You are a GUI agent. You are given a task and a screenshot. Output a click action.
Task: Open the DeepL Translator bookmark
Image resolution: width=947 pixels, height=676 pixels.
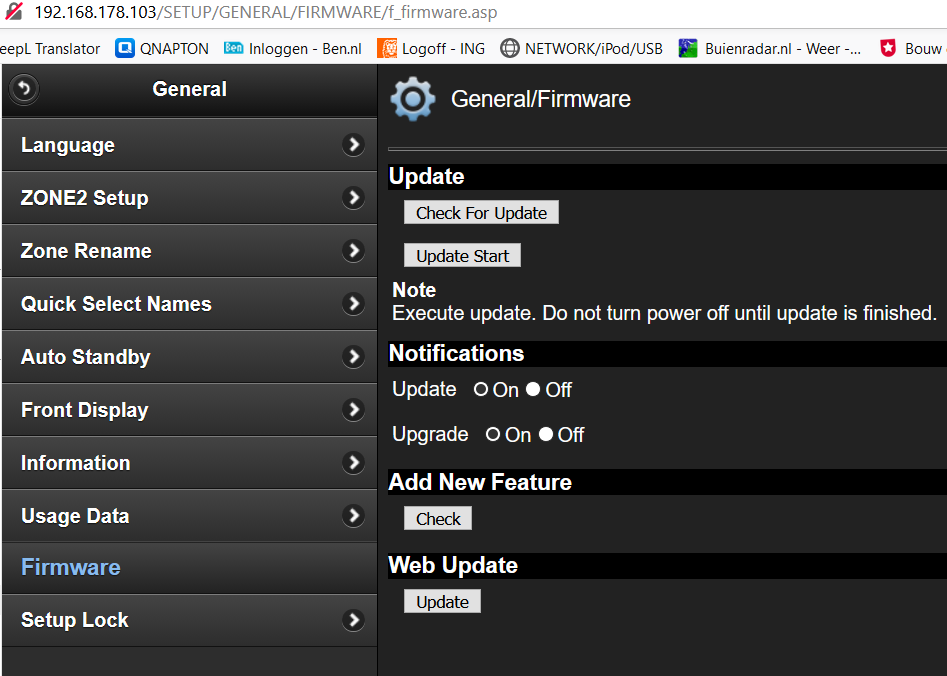(x=50, y=48)
